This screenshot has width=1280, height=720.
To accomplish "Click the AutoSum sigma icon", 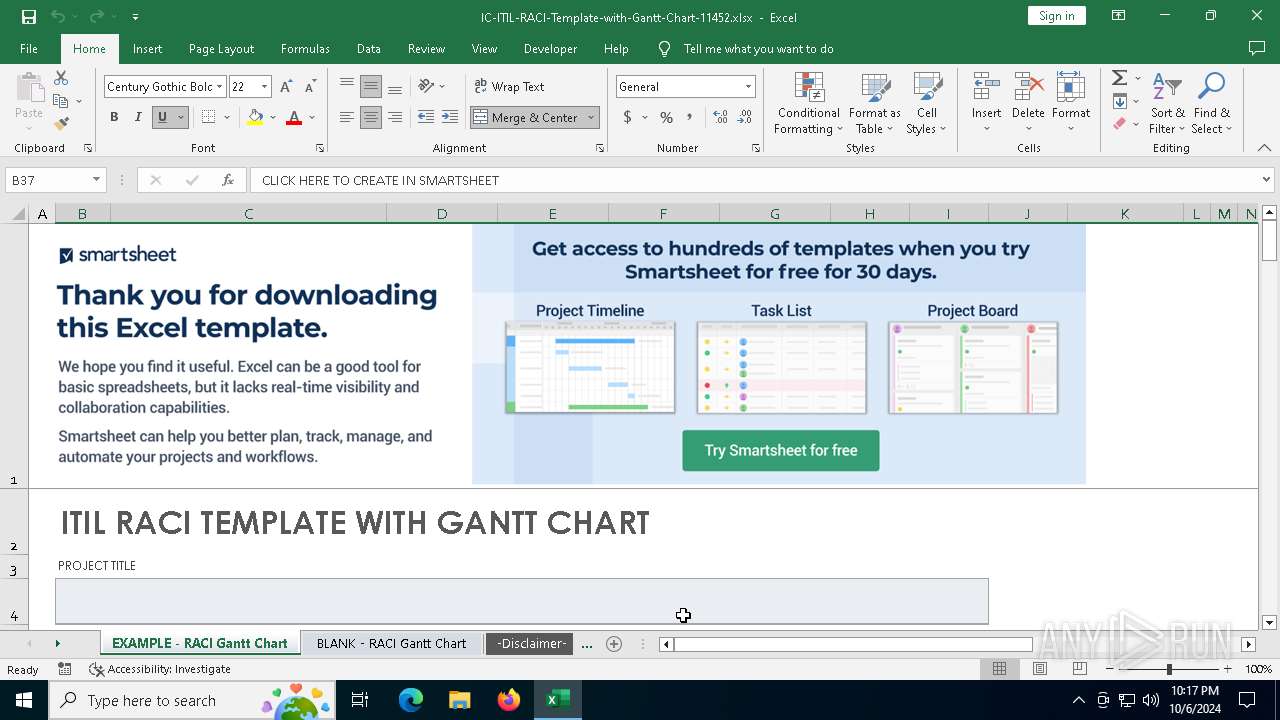I will pyautogui.click(x=1120, y=78).
